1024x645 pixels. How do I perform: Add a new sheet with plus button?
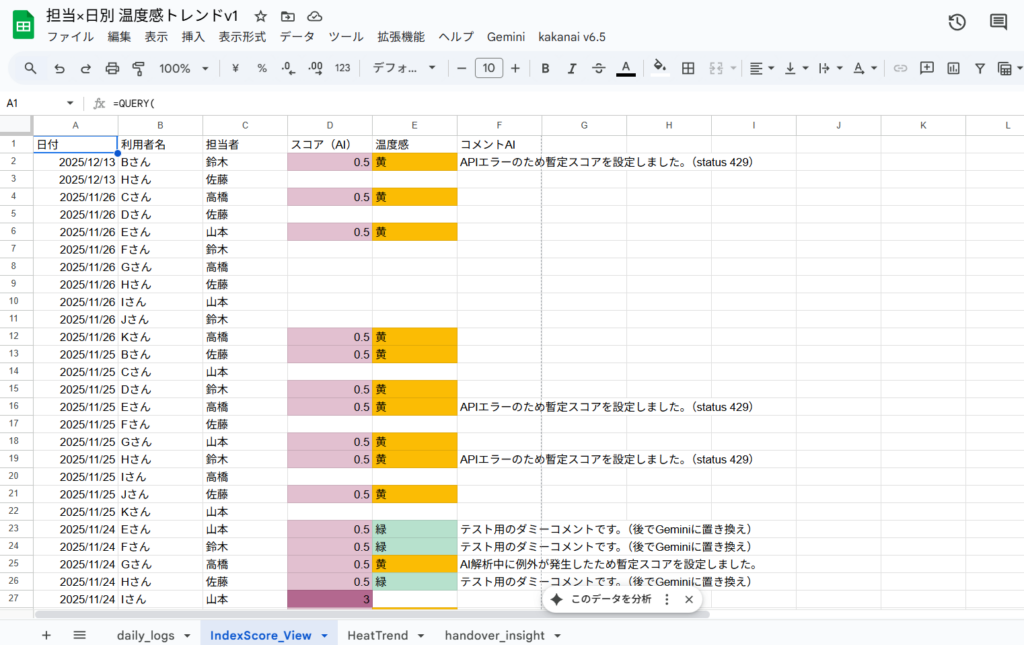coord(46,635)
